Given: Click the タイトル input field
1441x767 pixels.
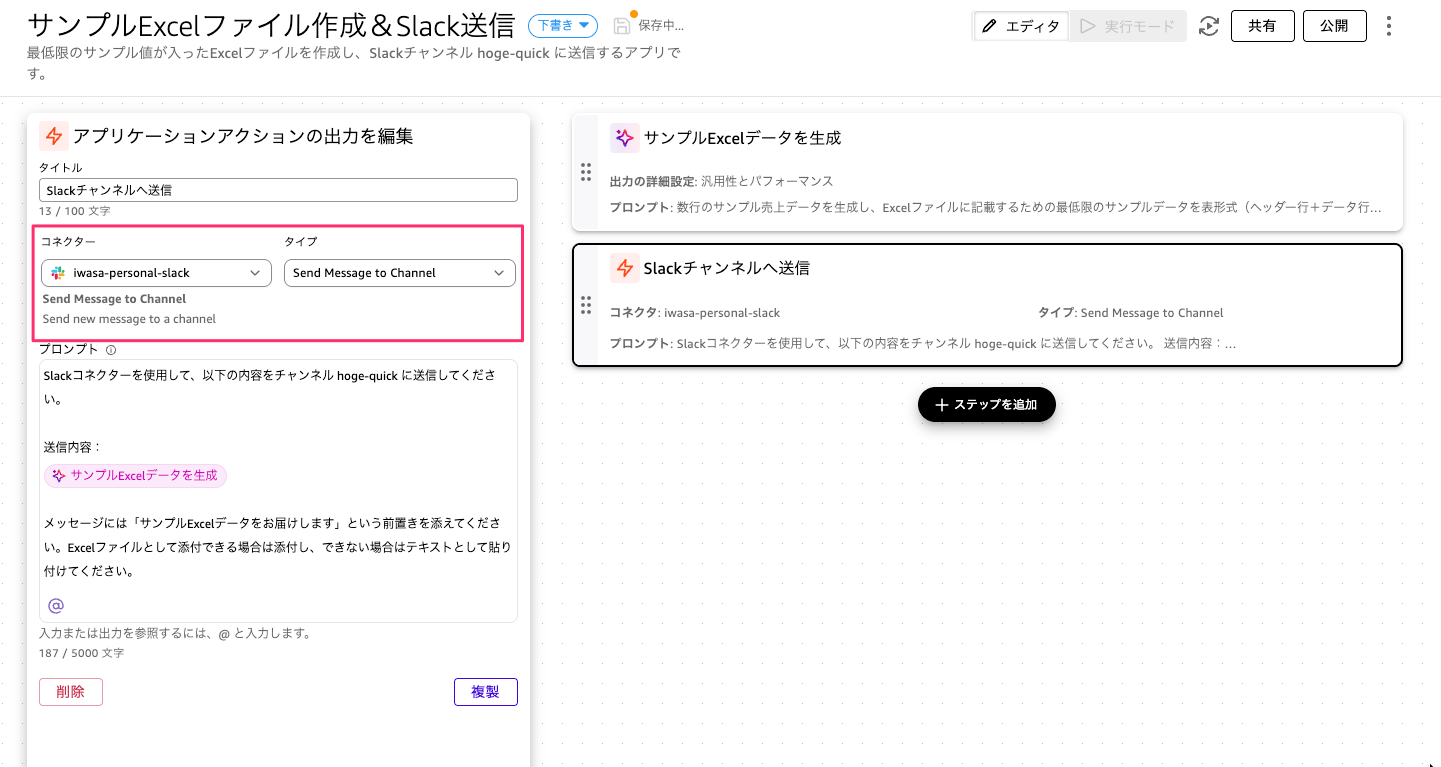Looking at the screenshot, I should pyautogui.click(x=278, y=190).
